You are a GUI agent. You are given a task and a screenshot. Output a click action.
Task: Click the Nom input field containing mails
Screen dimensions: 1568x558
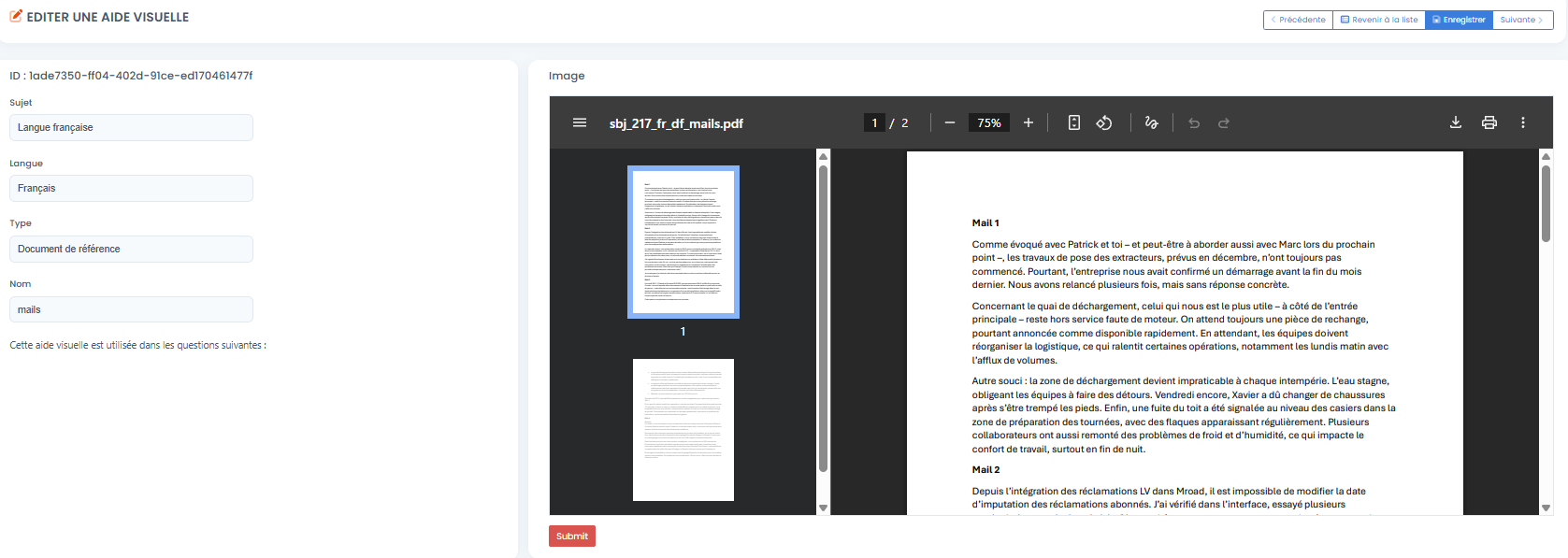131,309
